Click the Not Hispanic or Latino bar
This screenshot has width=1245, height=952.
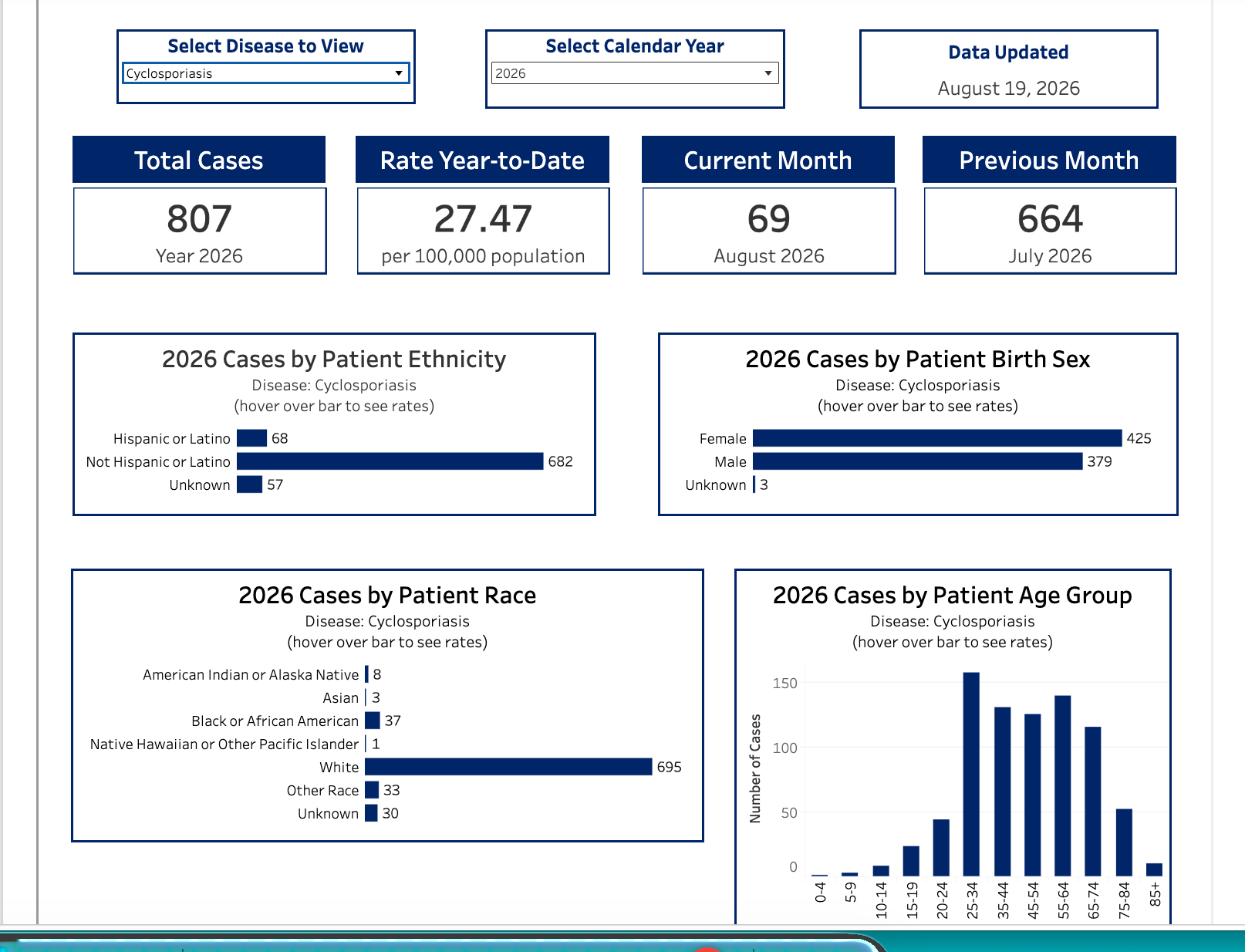(390, 461)
